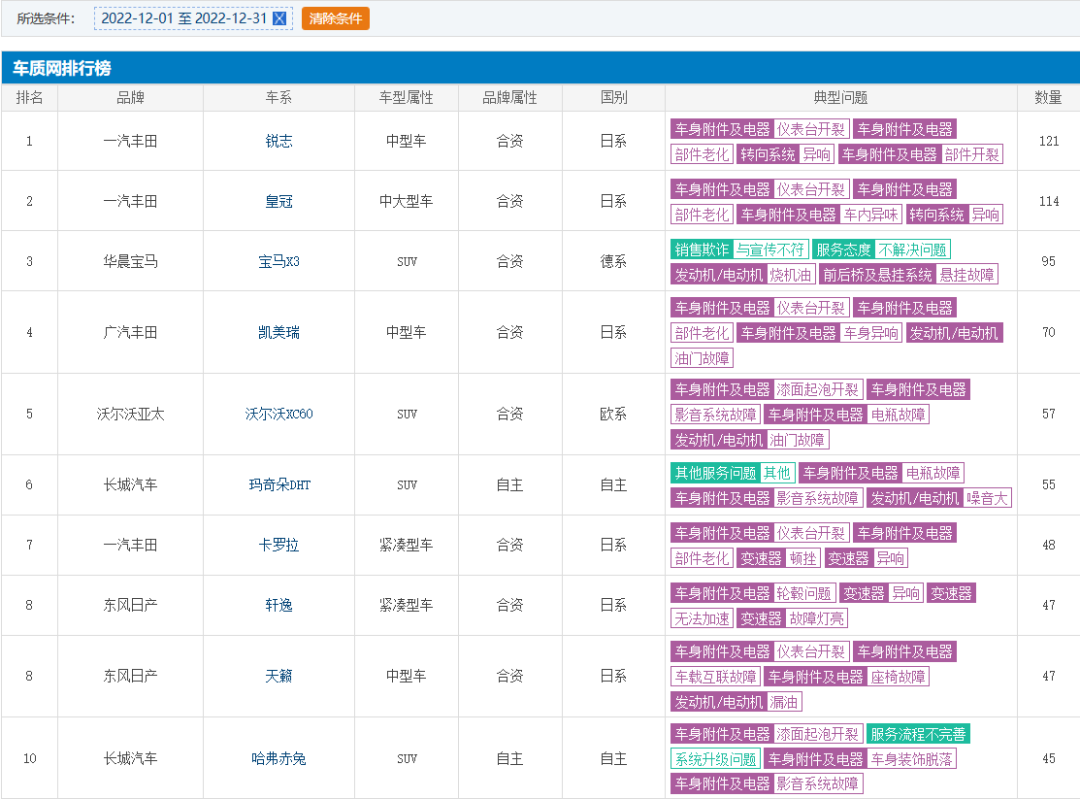Select the 服务流程不完善 issue tag
Screen dimensions: 1080x799
917,734
